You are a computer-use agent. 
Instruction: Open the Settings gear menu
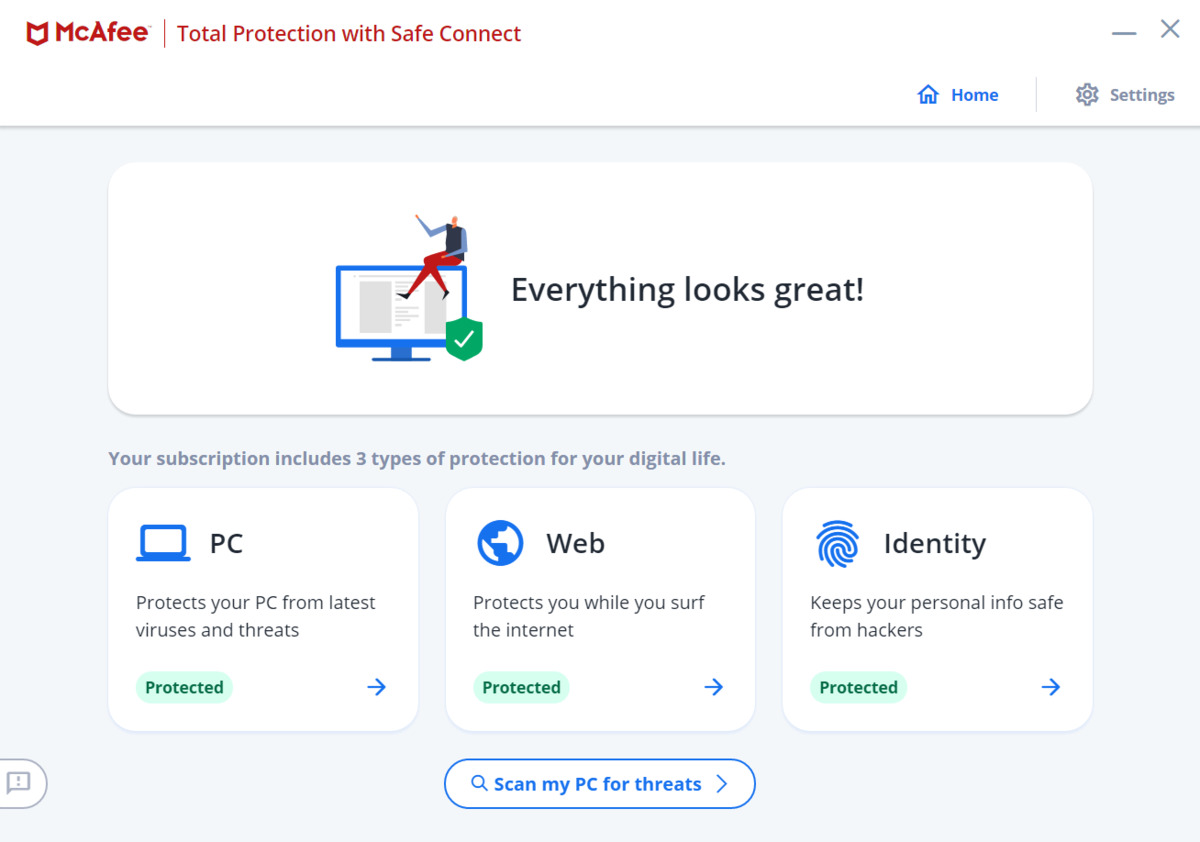click(1125, 95)
